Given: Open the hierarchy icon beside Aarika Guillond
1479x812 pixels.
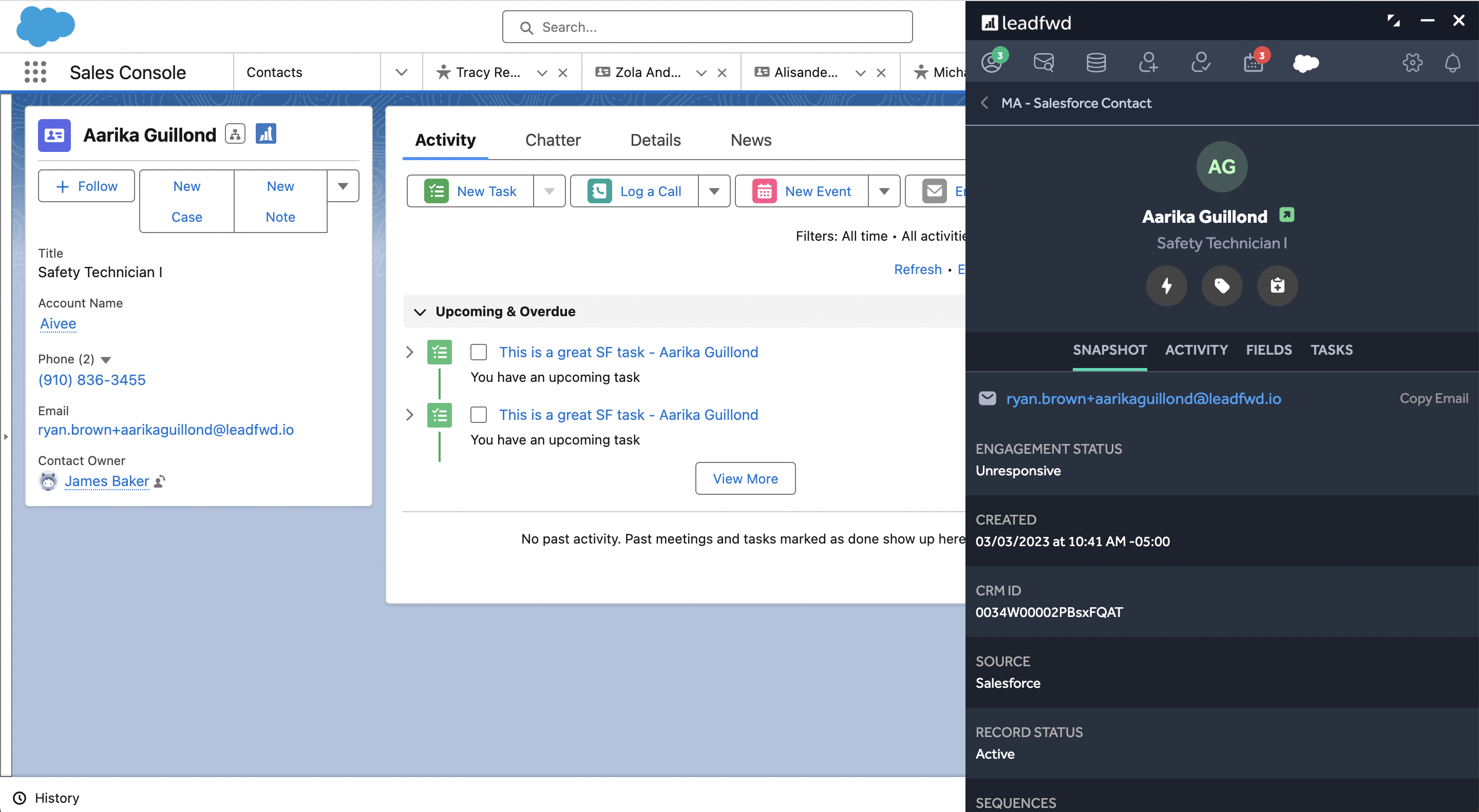Looking at the screenshot, I should point(235,134).
